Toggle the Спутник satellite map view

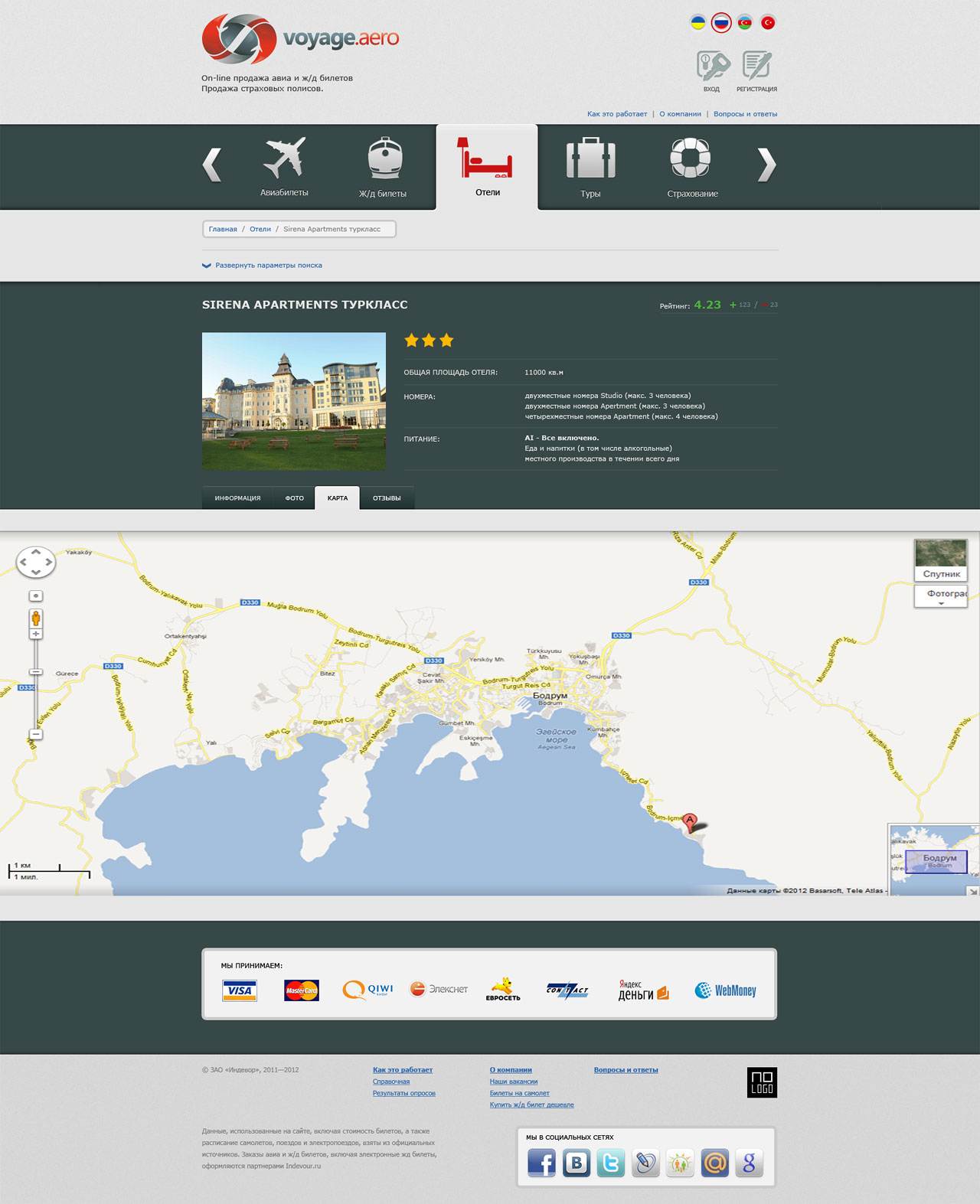[941, 561]
